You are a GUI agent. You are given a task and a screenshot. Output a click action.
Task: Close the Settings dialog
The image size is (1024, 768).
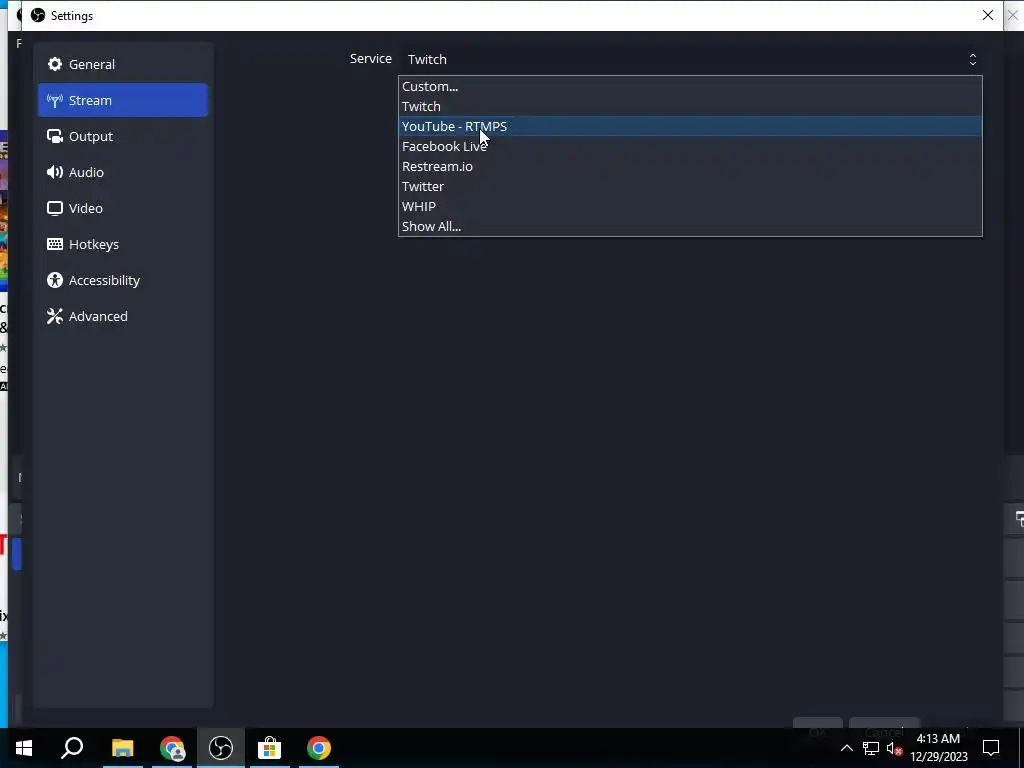coord(987,15)
